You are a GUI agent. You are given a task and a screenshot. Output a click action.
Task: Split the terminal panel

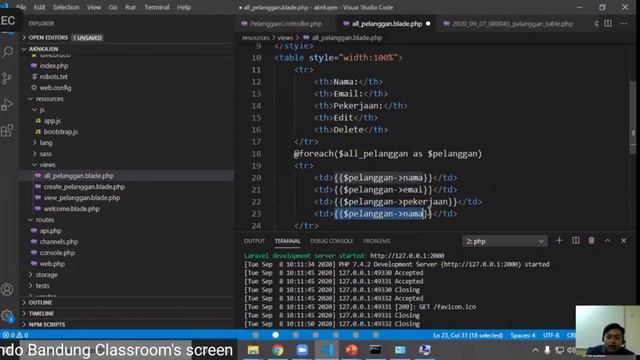click(576, 241)
